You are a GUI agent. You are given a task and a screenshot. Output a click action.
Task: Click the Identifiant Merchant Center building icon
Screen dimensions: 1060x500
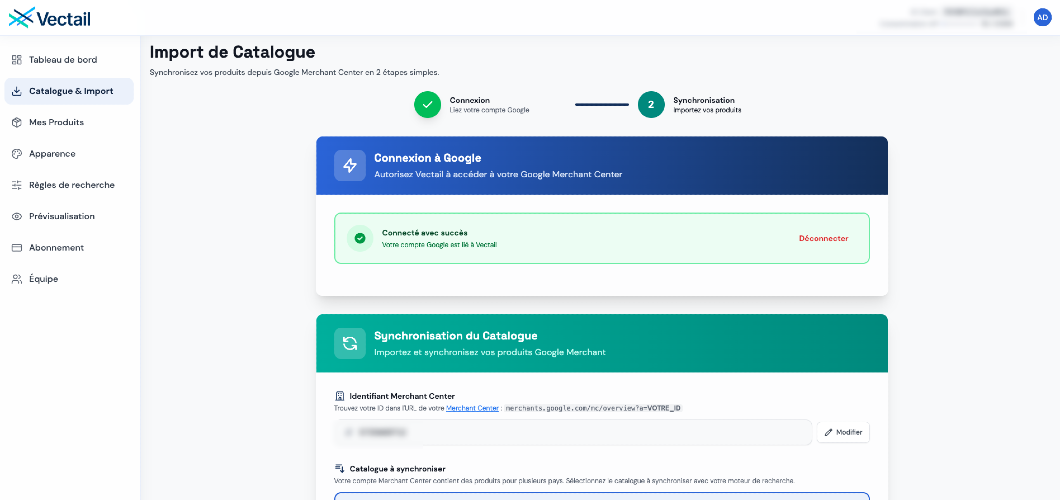tap(340, 396)
